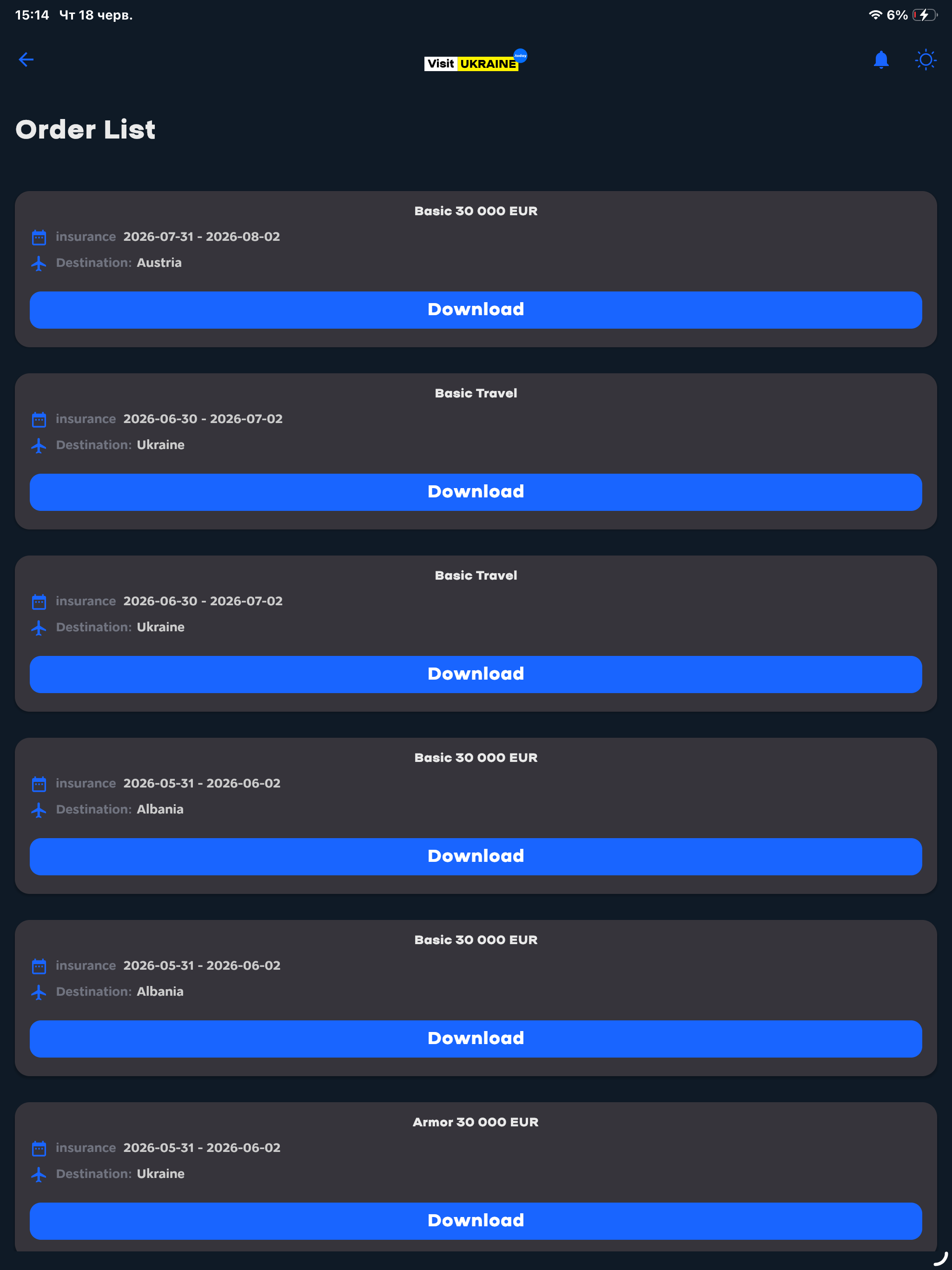The width and height of the screenshot is (952, 1270).
Task: Tap dates 2026-07-31 - 2026-08-02
Action: tap(202, 237)
